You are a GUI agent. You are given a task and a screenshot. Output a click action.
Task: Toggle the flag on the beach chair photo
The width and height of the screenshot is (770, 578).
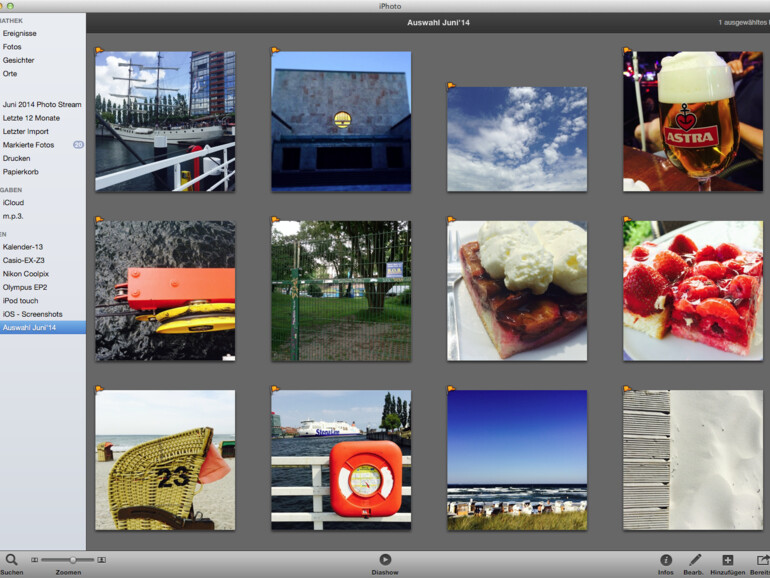coord(99,389)
